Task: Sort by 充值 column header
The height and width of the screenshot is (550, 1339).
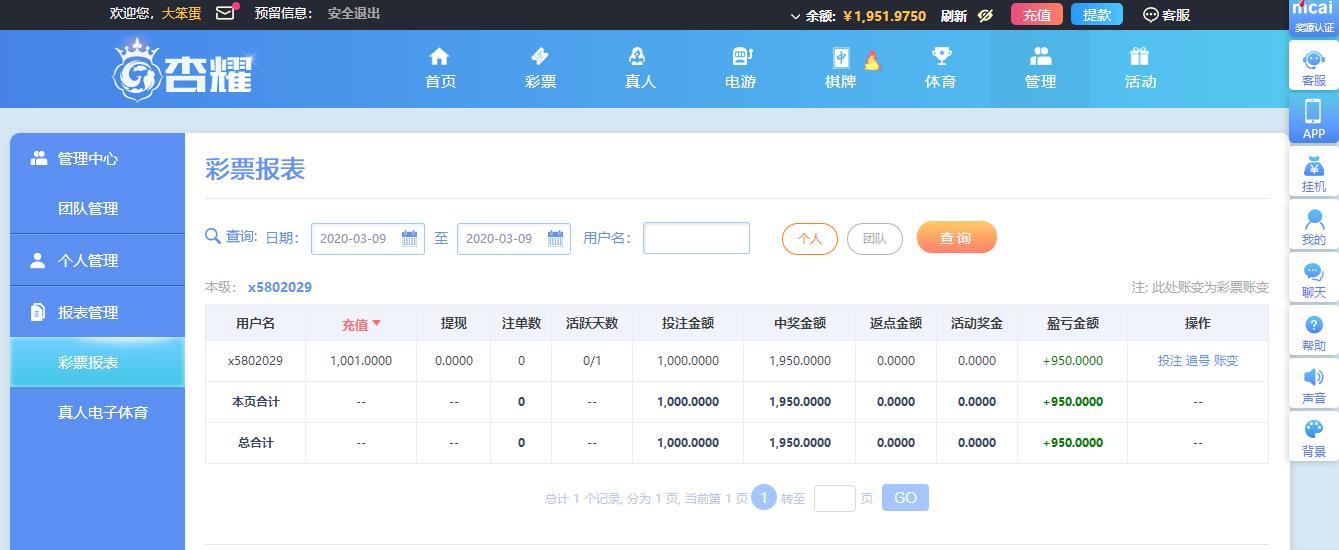Action: 361,324
